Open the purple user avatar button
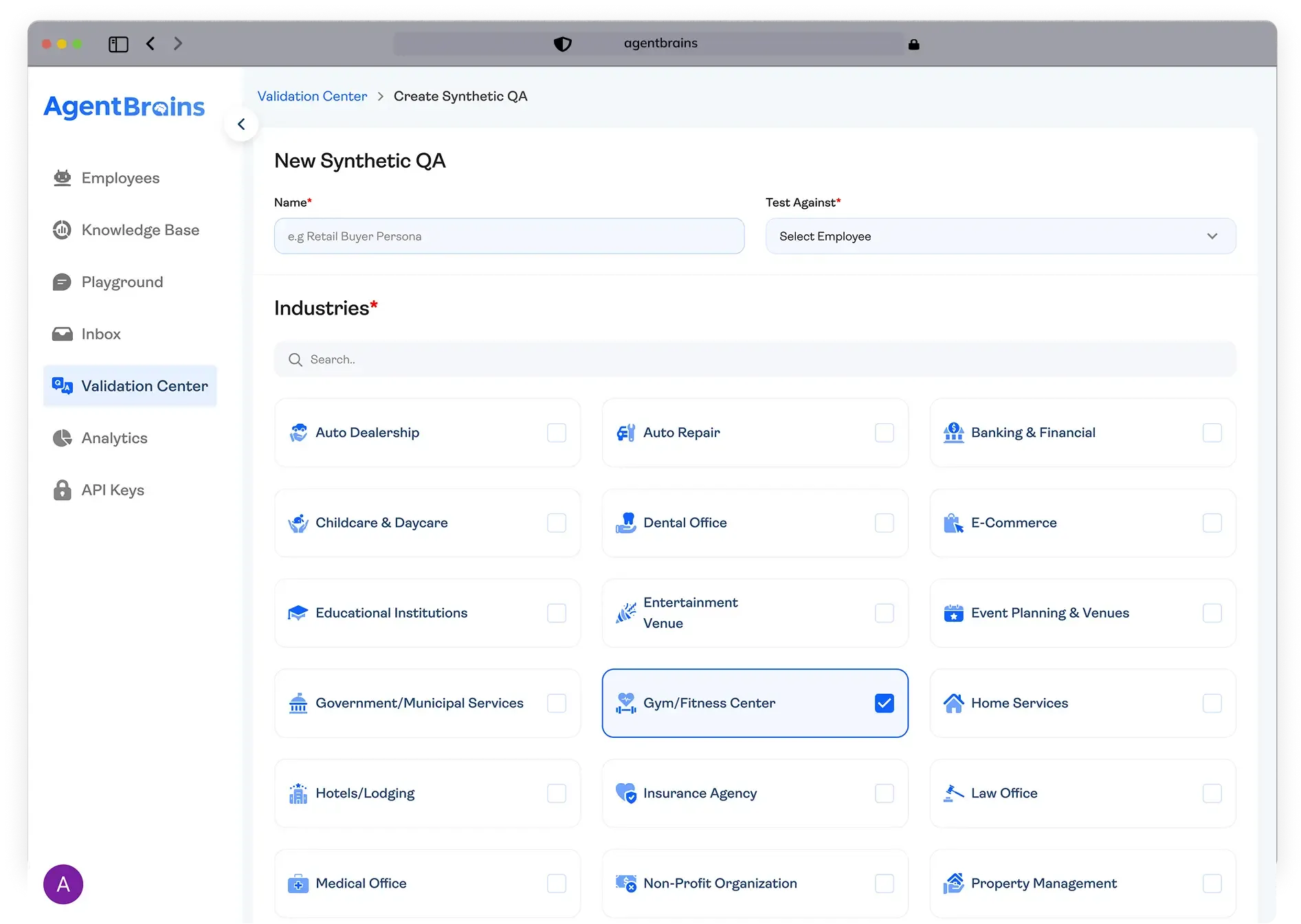Screen dimensions: 1301x924 pyautogui.click(x=63, y=884)
